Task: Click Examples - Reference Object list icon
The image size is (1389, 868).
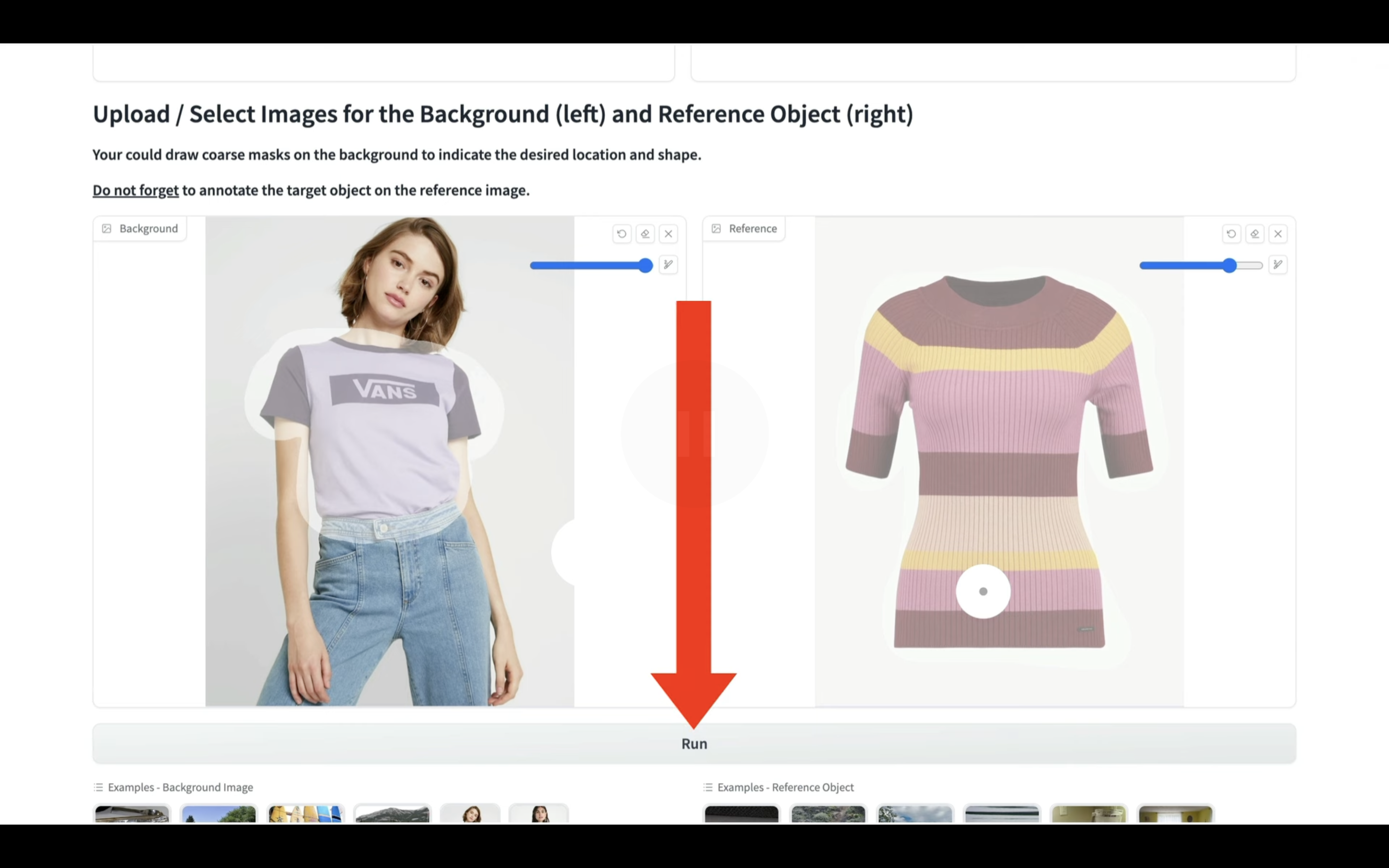Action: pyautogui.click(x=708, y=787)
